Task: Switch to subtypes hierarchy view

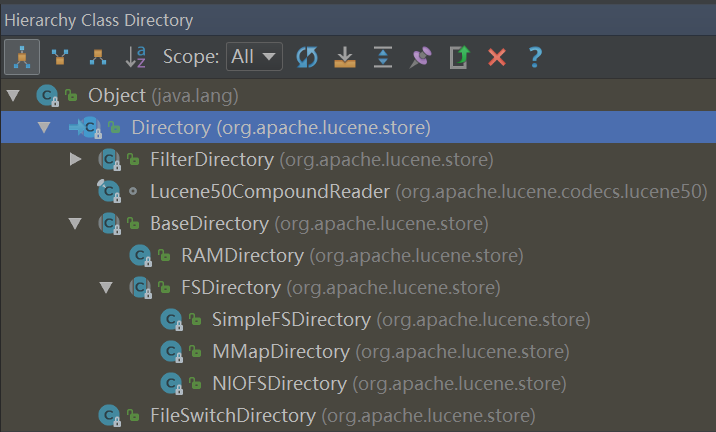Action: point(97,57)
